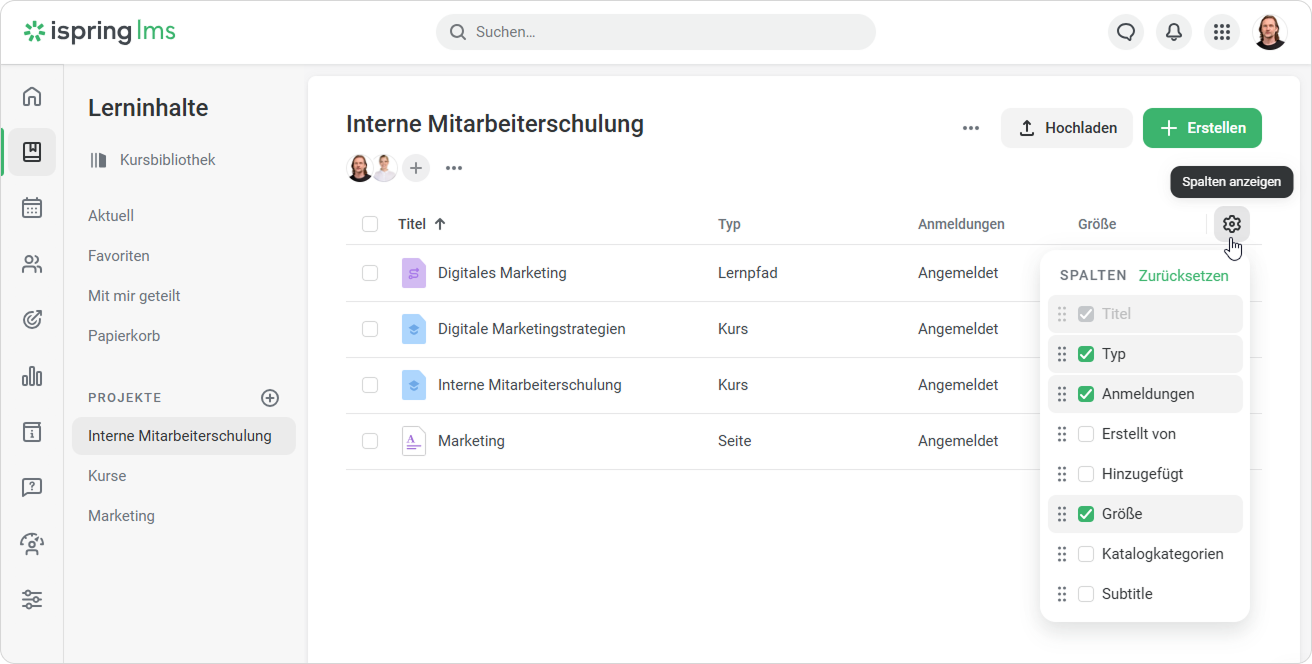The height and width of the screenshot is (664, 1312).
Task: Click the notifications bell icon
Action: click(1174, 32)
